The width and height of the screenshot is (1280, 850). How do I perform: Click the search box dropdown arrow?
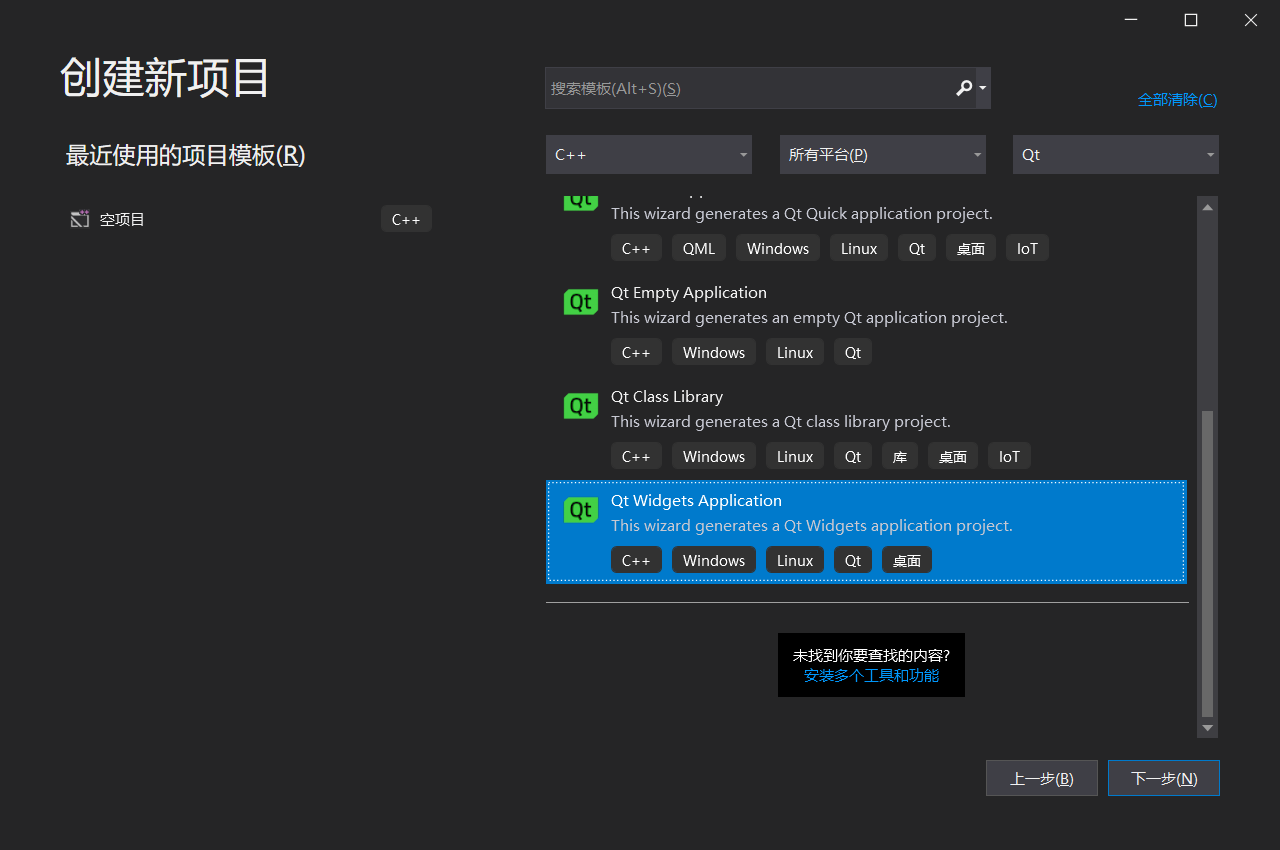pyautogui.click(x=981, y=88)
